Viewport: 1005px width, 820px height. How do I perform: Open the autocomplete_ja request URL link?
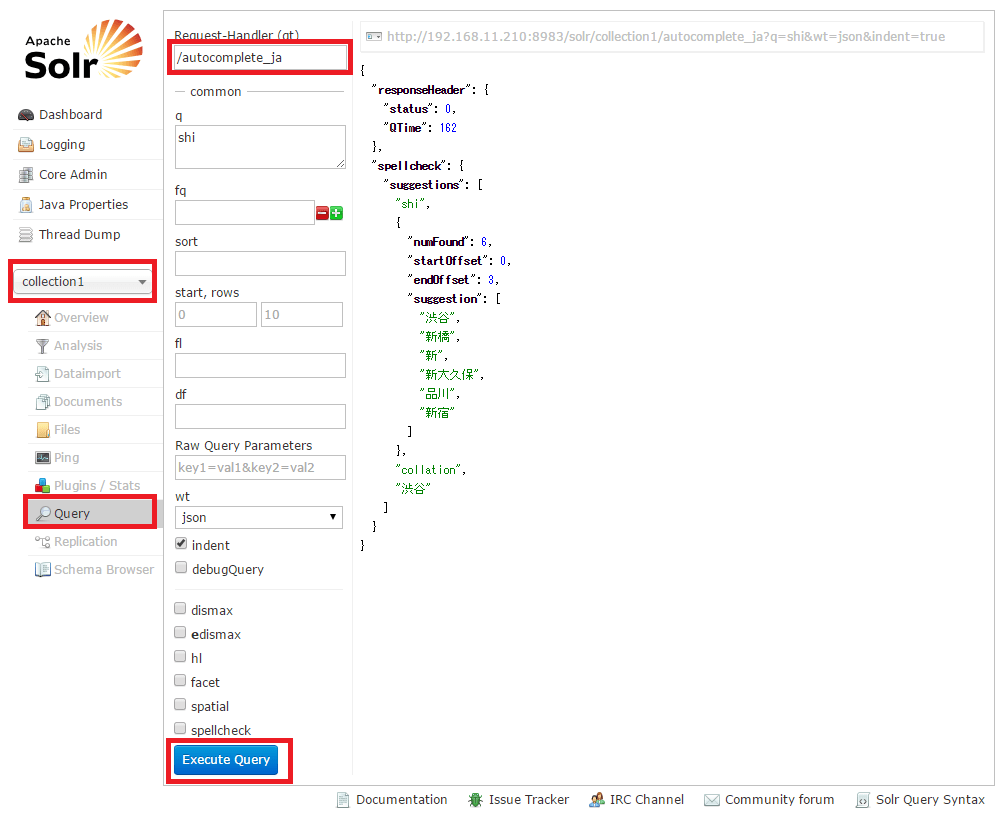pos(666,37)
